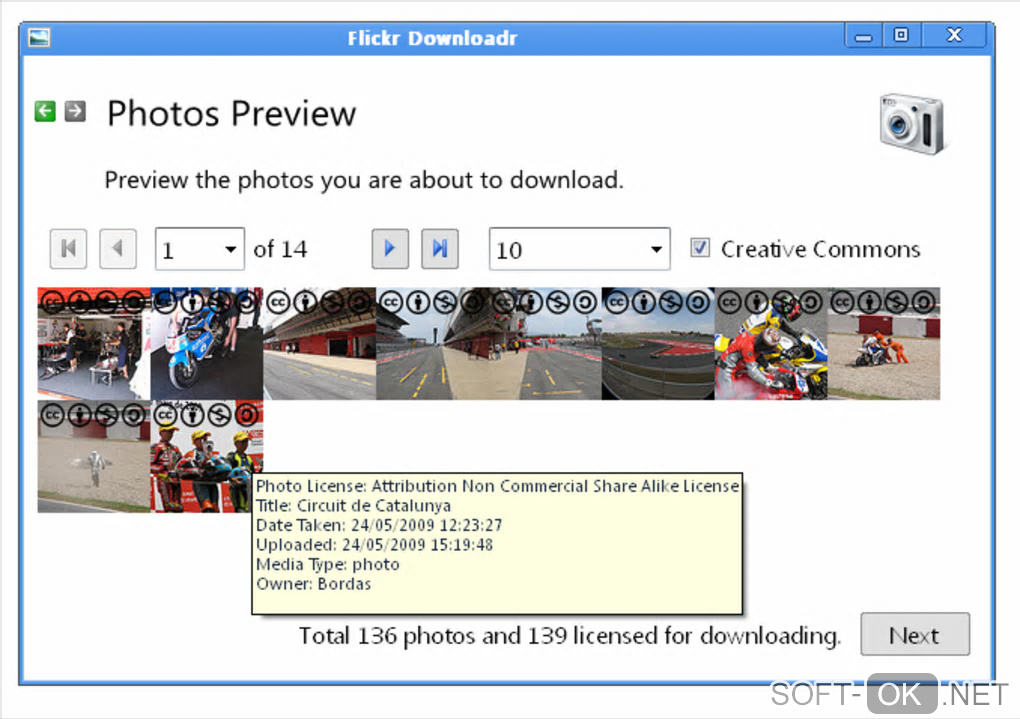Click 'Date Taken: 24/05/2009 12:23:27' tooltip line
Screen dimensions: 1020x719
coord(379,525)
